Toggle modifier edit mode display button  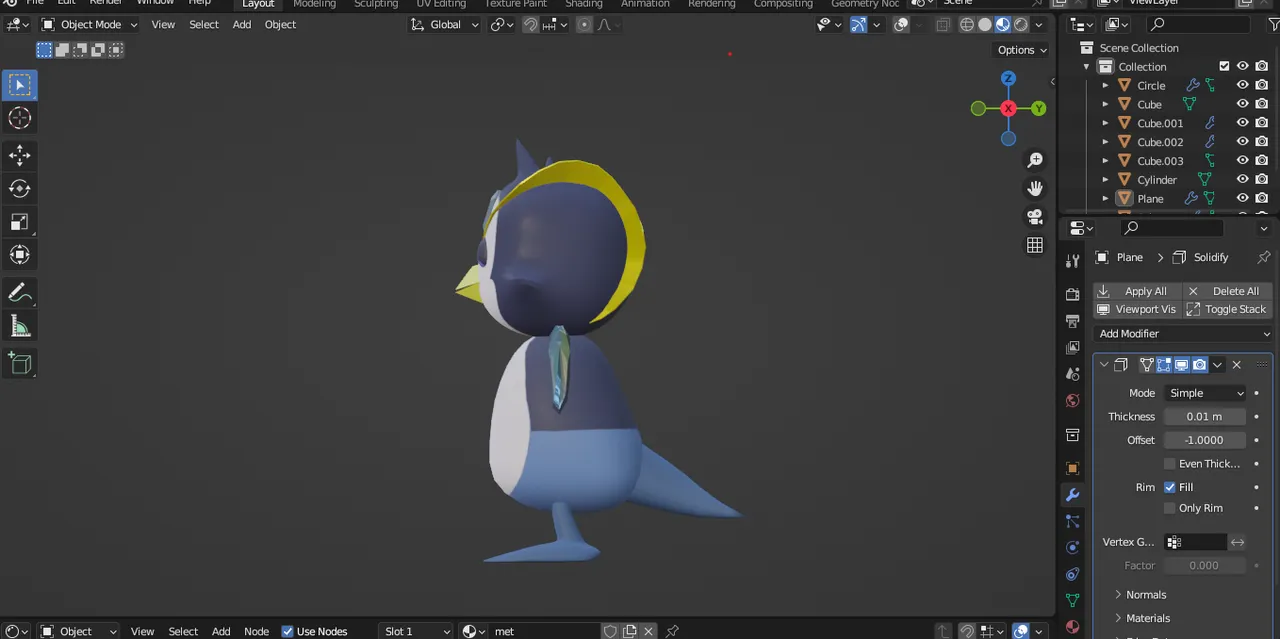coord(1164,365)
